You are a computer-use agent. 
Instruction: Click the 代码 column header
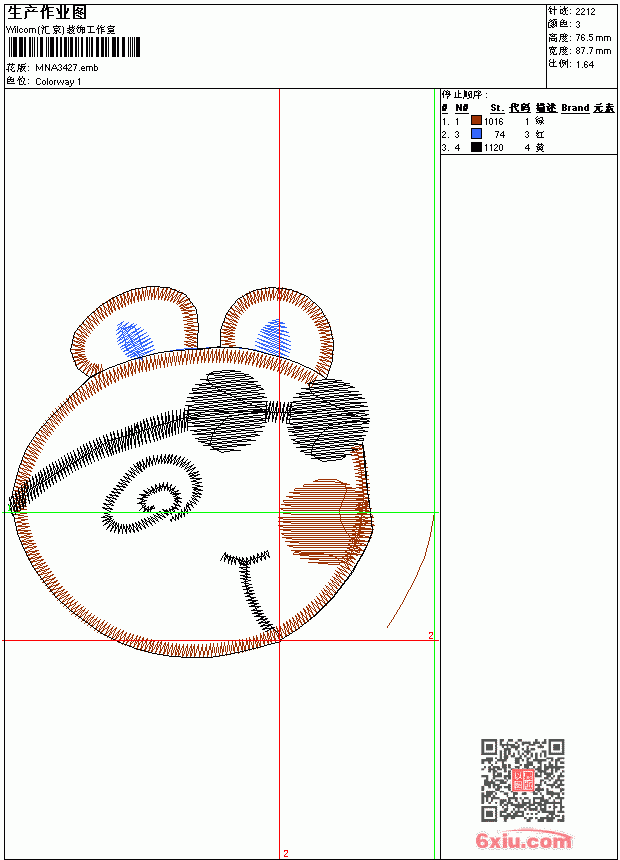point(520,108)
